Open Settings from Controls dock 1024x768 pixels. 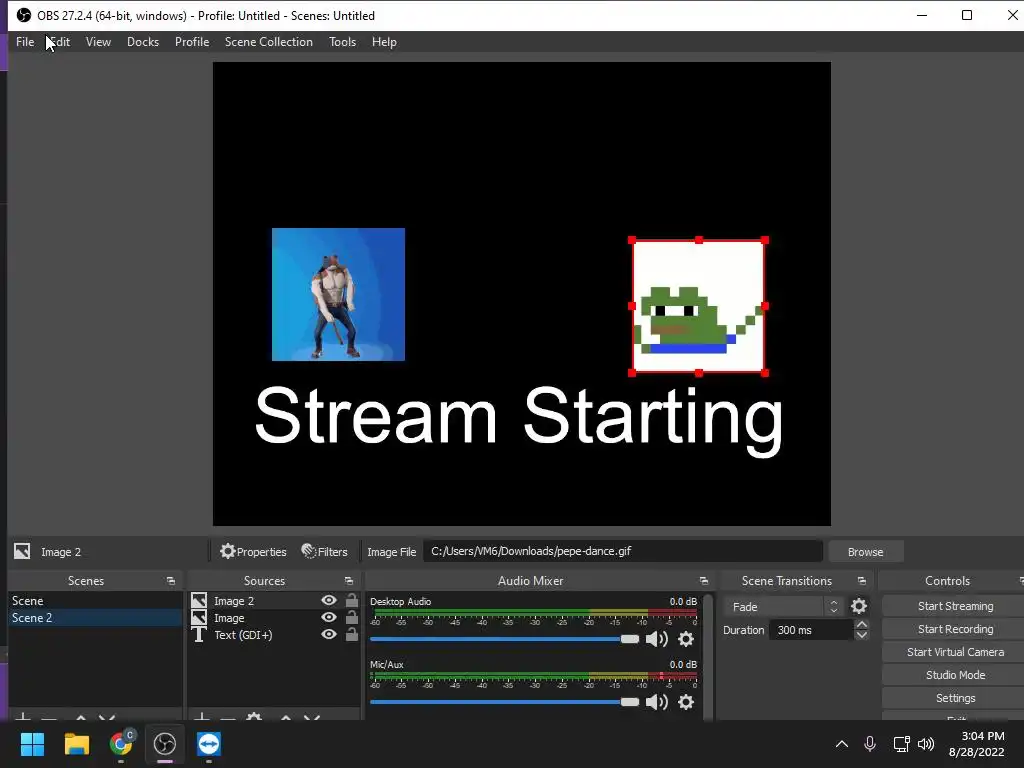pos(955,698)
